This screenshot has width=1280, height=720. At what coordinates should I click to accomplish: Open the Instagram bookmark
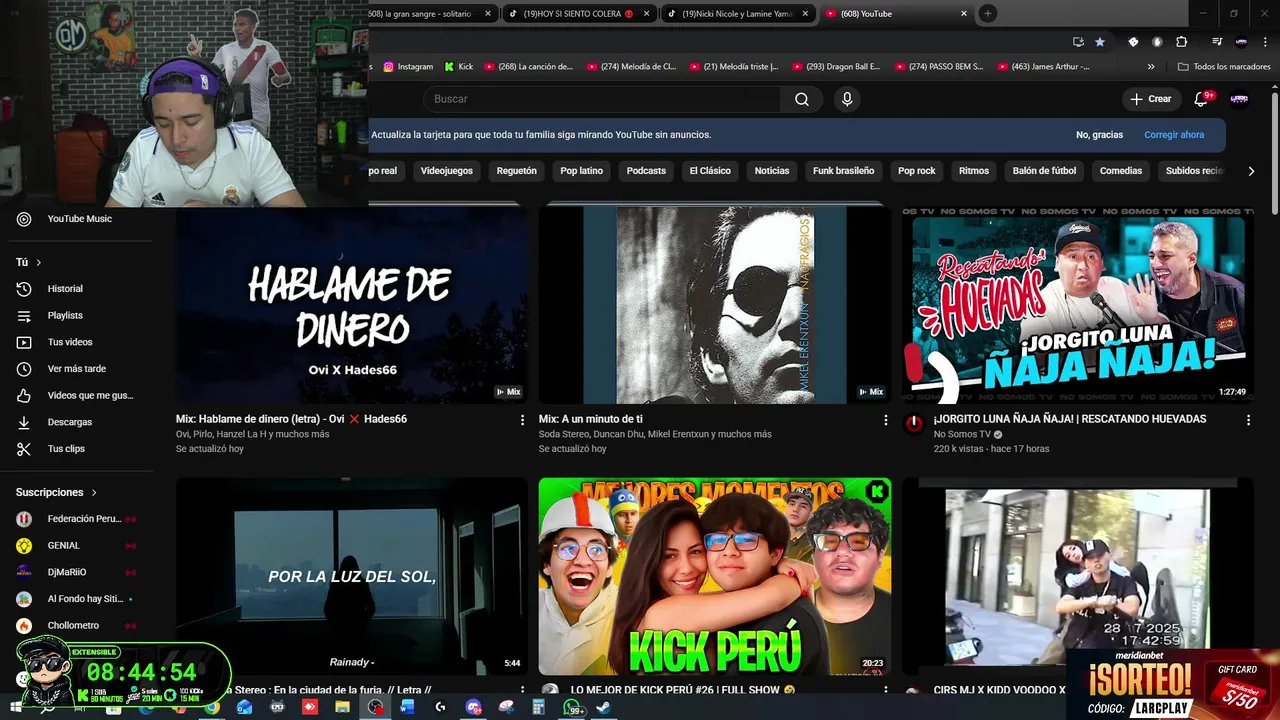(408, 67)
